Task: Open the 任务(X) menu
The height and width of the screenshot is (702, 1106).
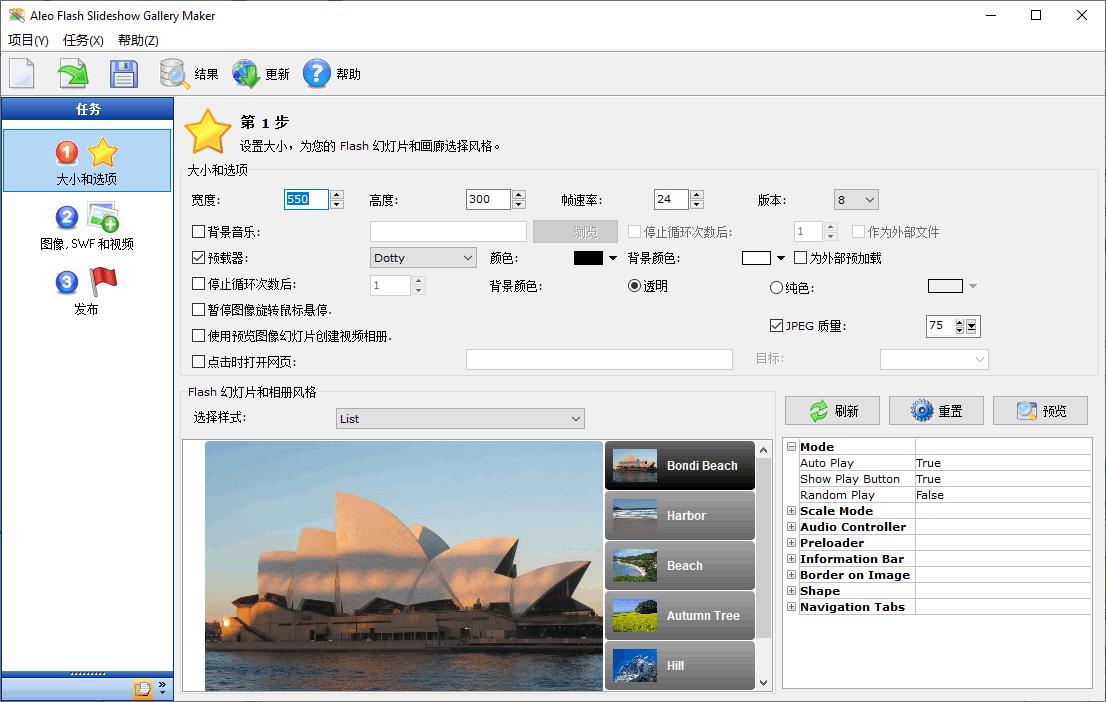Action: click(x=83, y=40)
